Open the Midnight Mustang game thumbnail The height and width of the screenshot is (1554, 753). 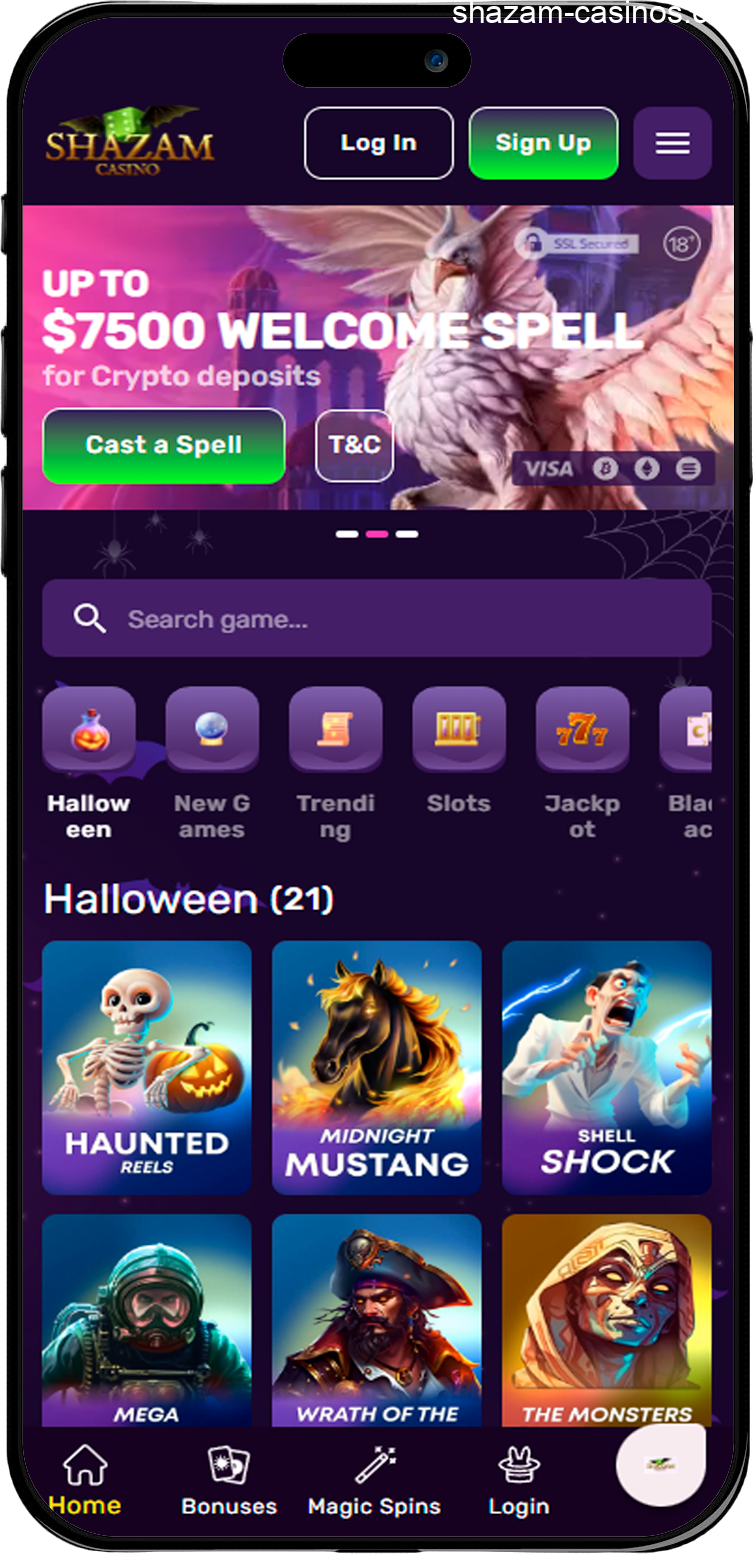coord(377,1068)
